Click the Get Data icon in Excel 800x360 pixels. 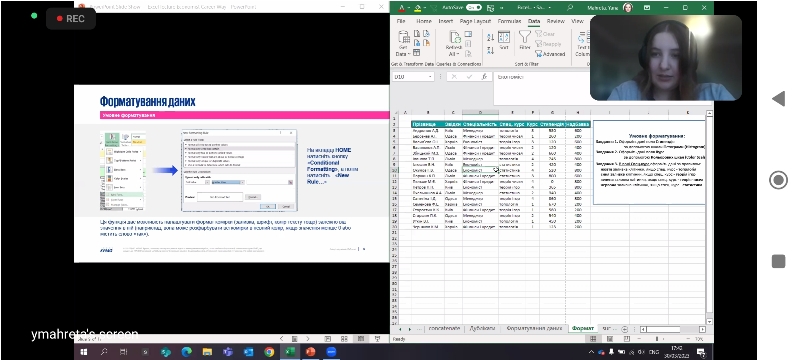coord(404,37)
